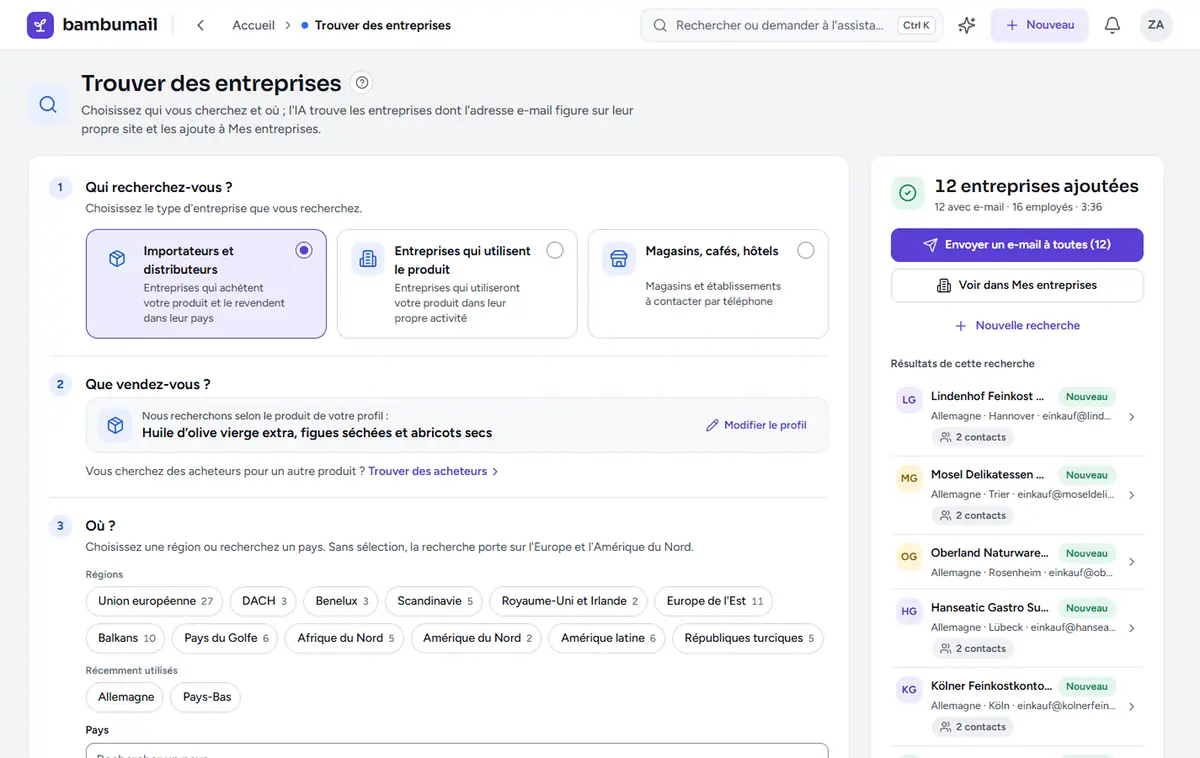Click Trouver des entreprises breadcrumb
1200x758 pixels.
382,25
